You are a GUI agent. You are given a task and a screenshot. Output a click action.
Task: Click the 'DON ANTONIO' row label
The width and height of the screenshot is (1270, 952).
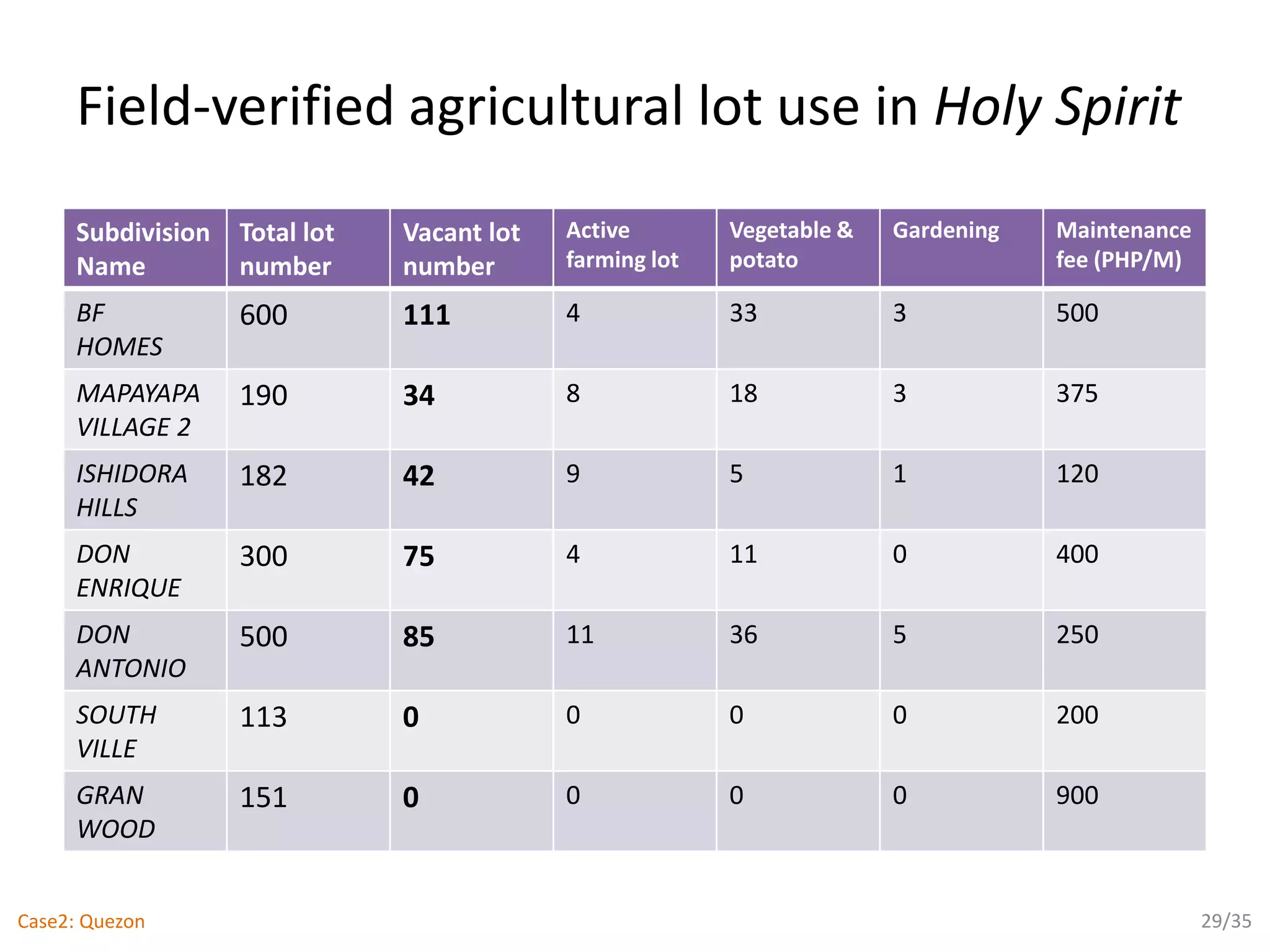[x=131, y=651]
